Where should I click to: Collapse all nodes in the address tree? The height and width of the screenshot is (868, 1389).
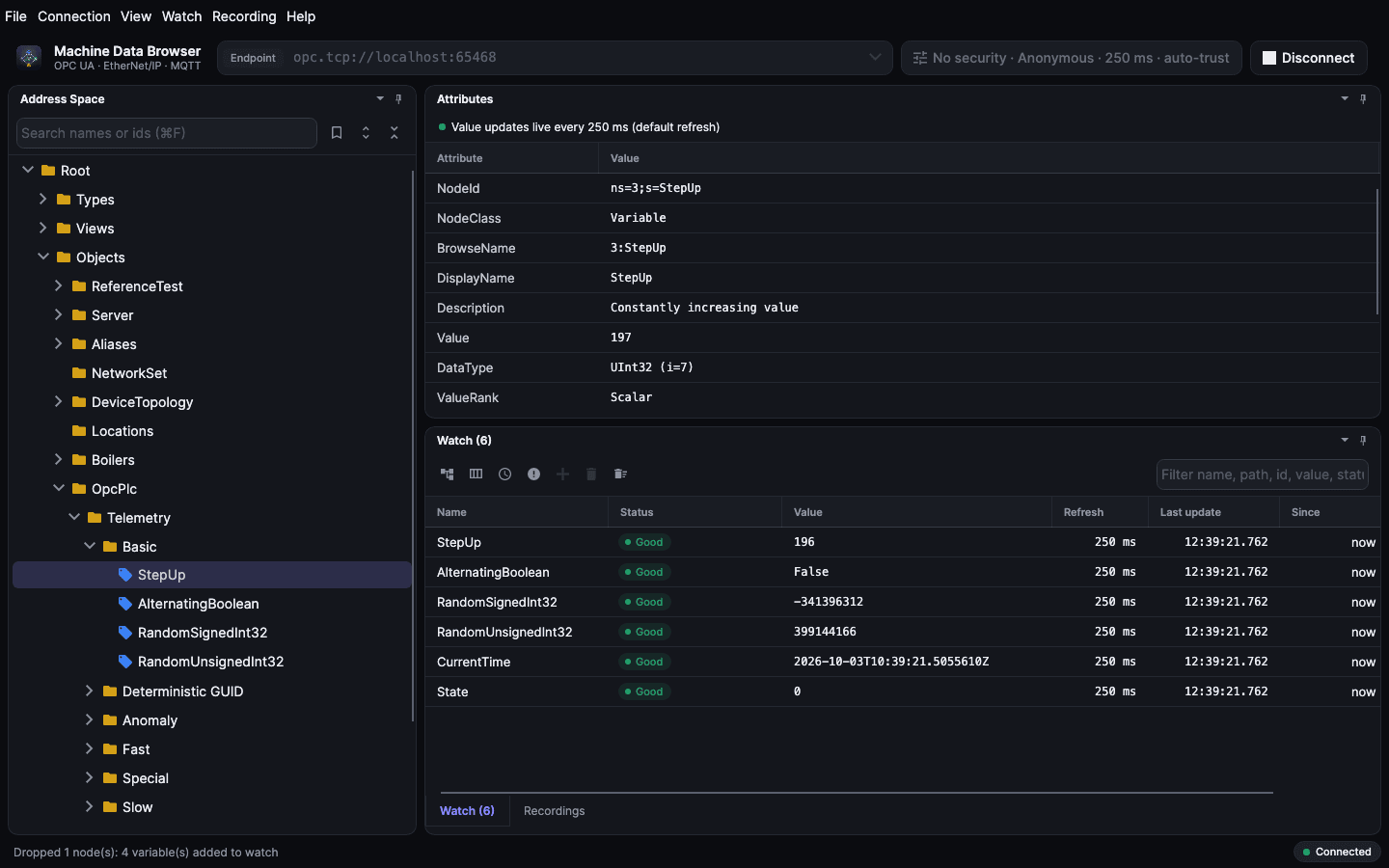(395, 133)
